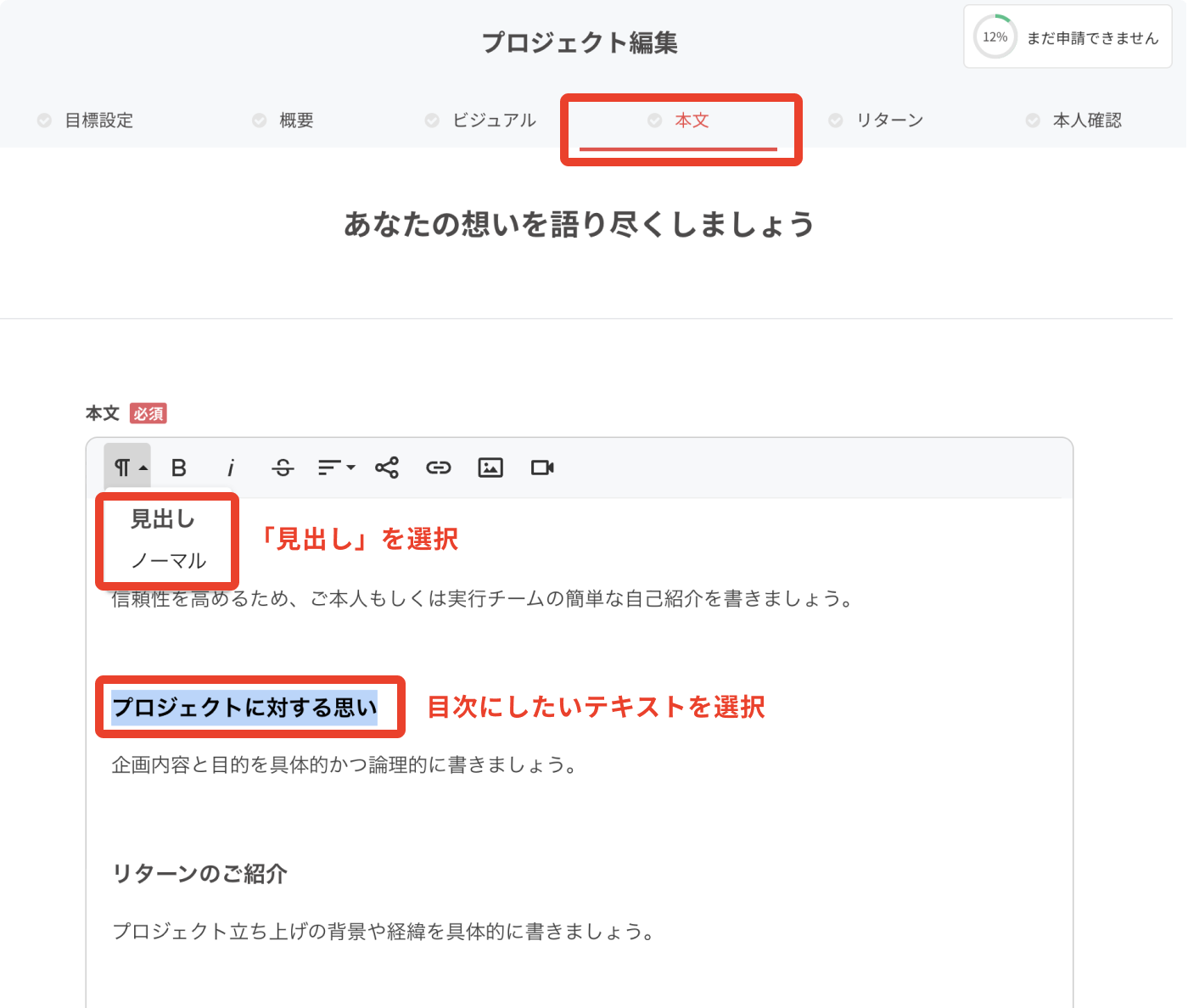Screen dimensions: 1188x1008
Task: Apply italic formatting from the toolbar
Action: [230, 468]
